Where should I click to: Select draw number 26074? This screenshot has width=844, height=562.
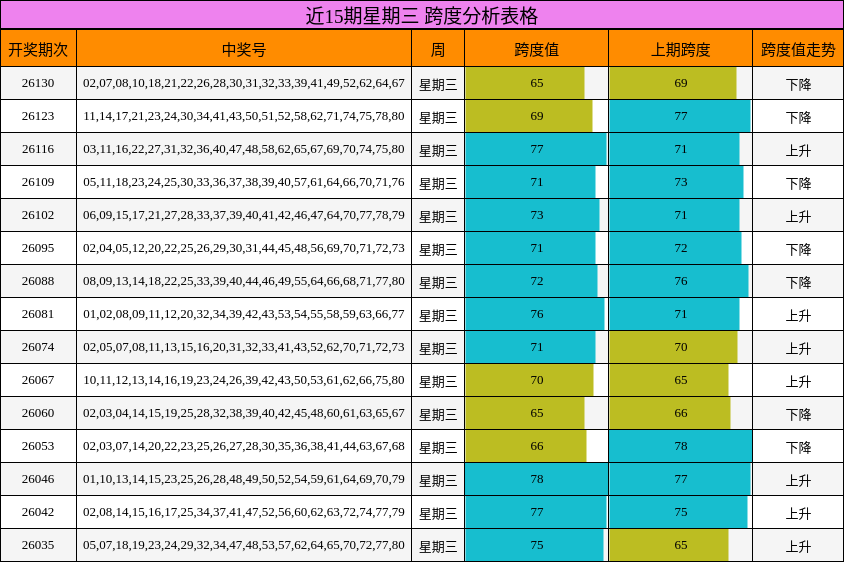38,347
